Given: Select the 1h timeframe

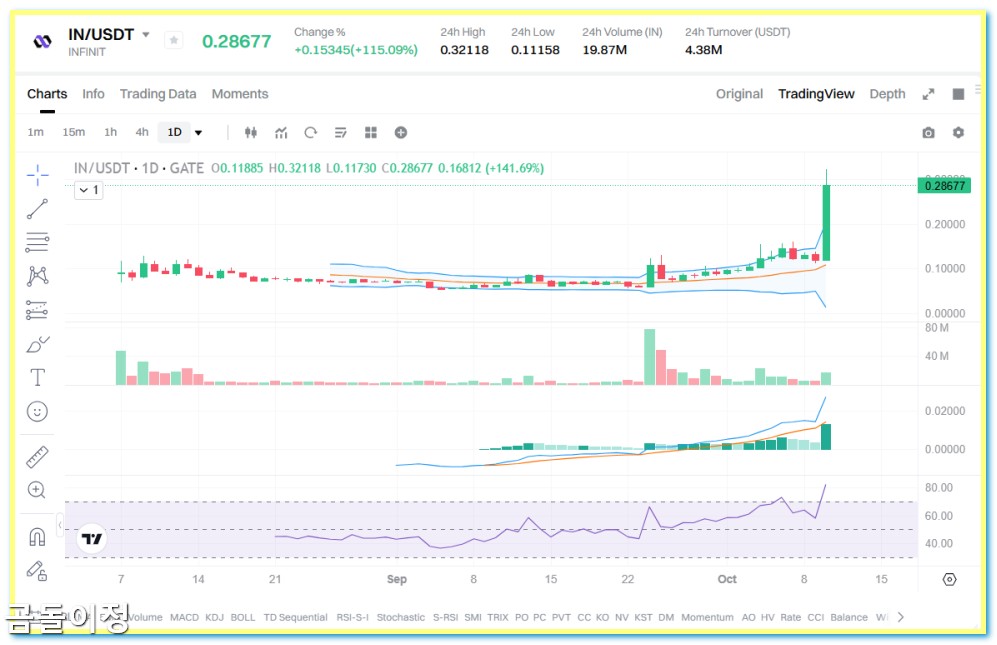Looking at the screenshot, I should (110, 132).
